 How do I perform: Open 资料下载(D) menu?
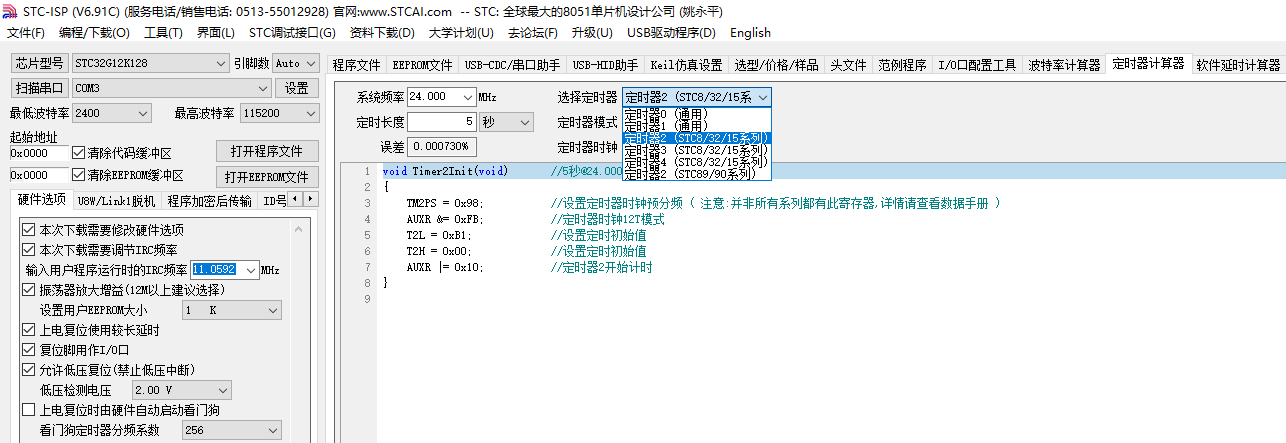coord(382,33)
